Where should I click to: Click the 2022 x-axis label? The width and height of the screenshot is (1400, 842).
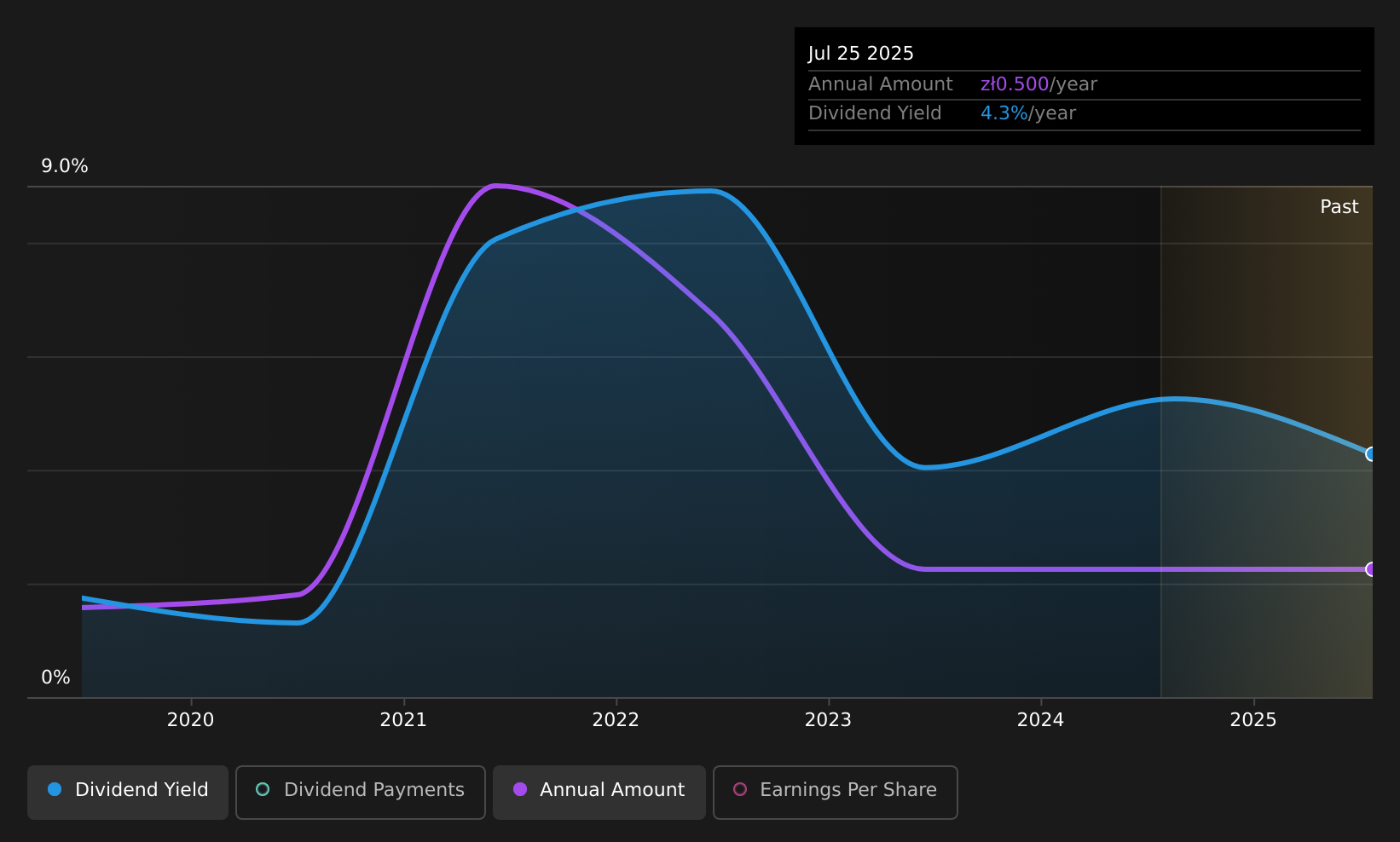click(x=616, y=720)
